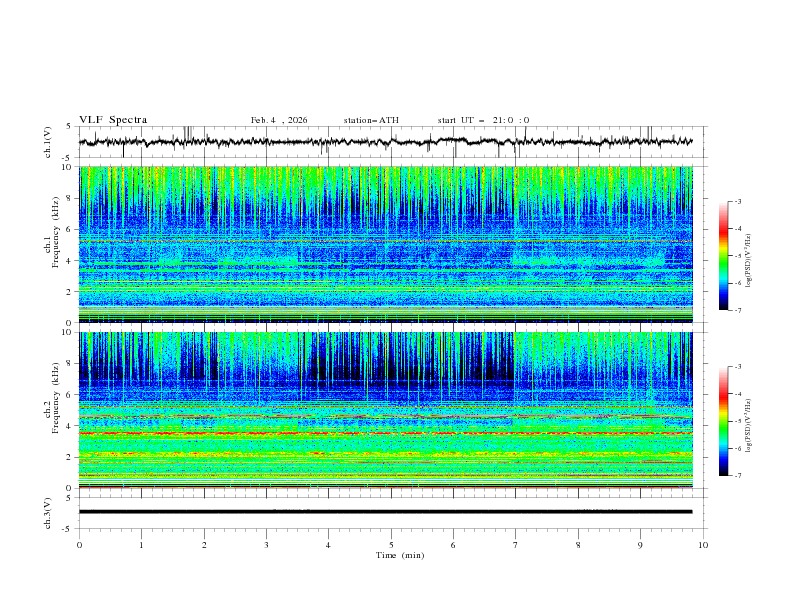Click the ch.3 black voltage trace
The height and width of the screenshot is (612, 792).
point(385,512)
